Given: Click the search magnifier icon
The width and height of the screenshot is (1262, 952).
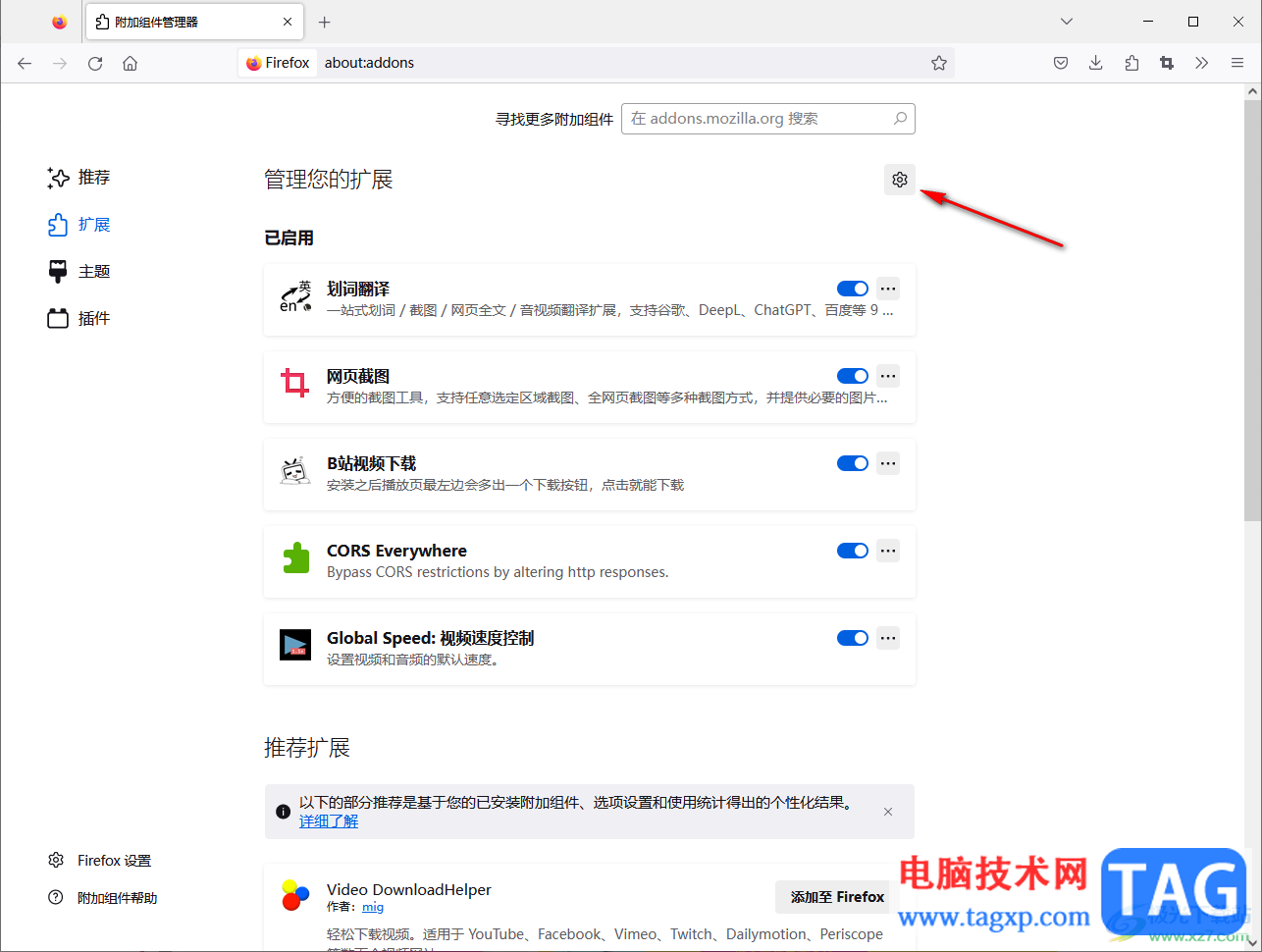Looking at the screenshot, I should [x=900, y=119].
